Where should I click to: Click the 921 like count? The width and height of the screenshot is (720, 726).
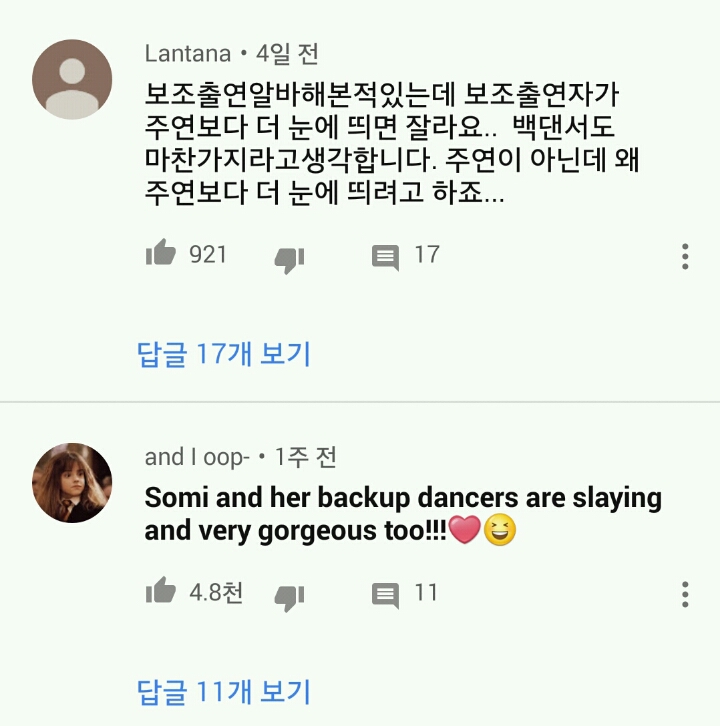tap(208, 255)
